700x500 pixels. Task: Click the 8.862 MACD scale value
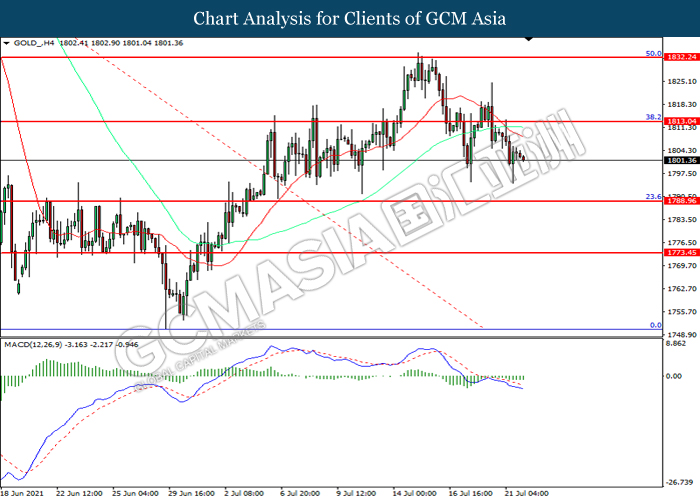676,344
